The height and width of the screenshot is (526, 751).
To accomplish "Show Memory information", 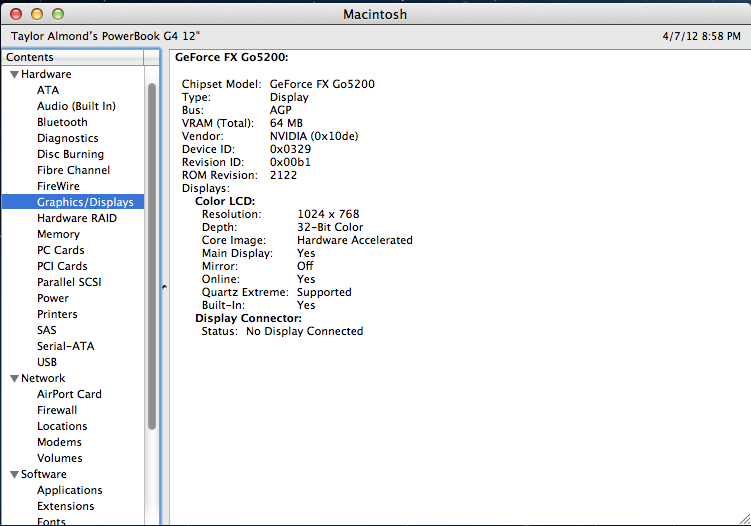I will click(x=58, y=234).
